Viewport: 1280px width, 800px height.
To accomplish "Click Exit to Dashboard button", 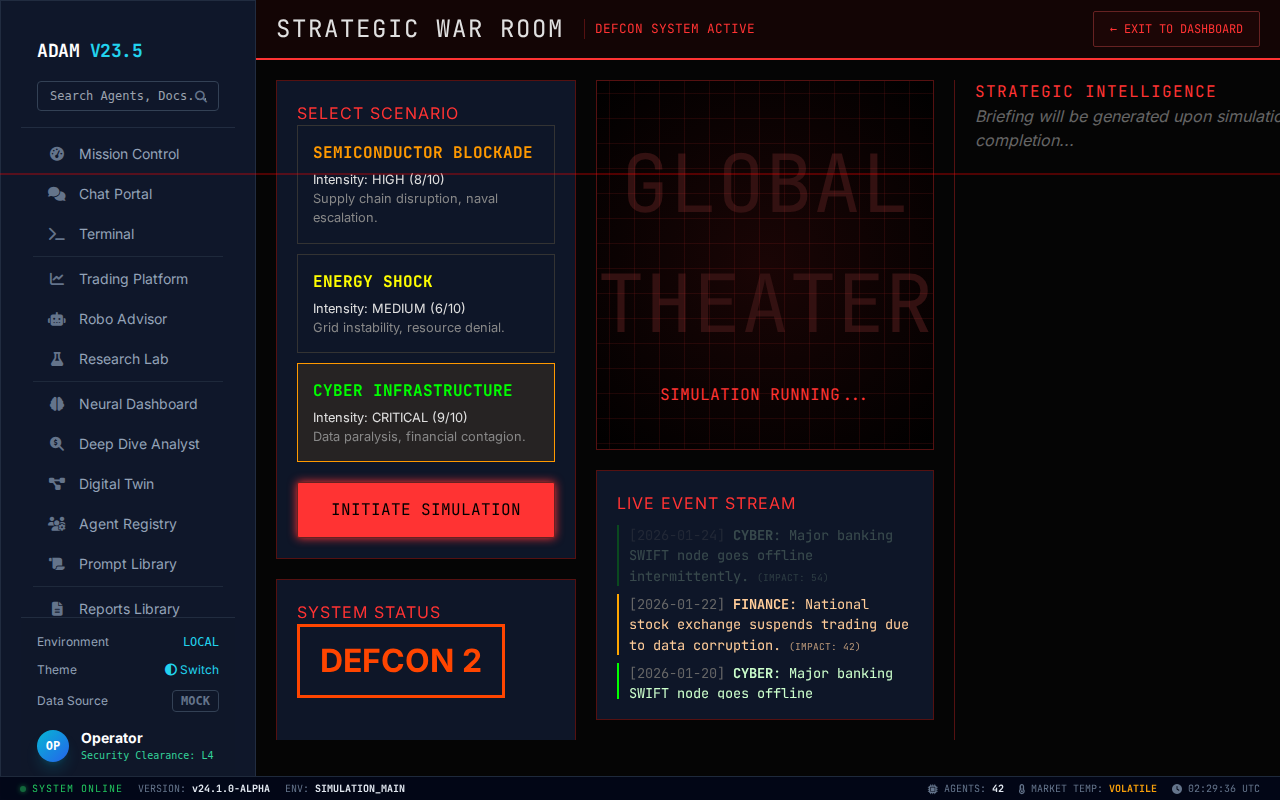I will pyautogui.click(x=1175, y=29).
